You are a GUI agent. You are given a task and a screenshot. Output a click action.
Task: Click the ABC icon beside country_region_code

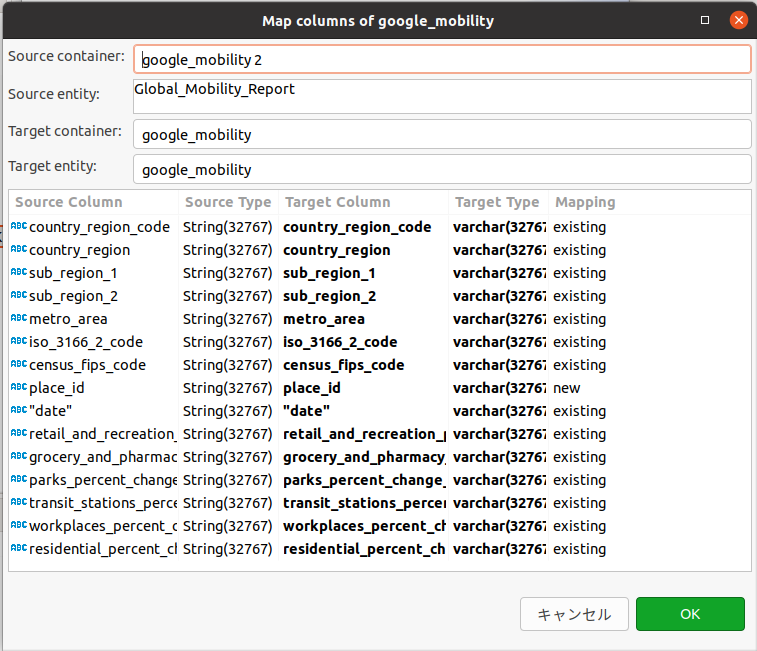19,227
